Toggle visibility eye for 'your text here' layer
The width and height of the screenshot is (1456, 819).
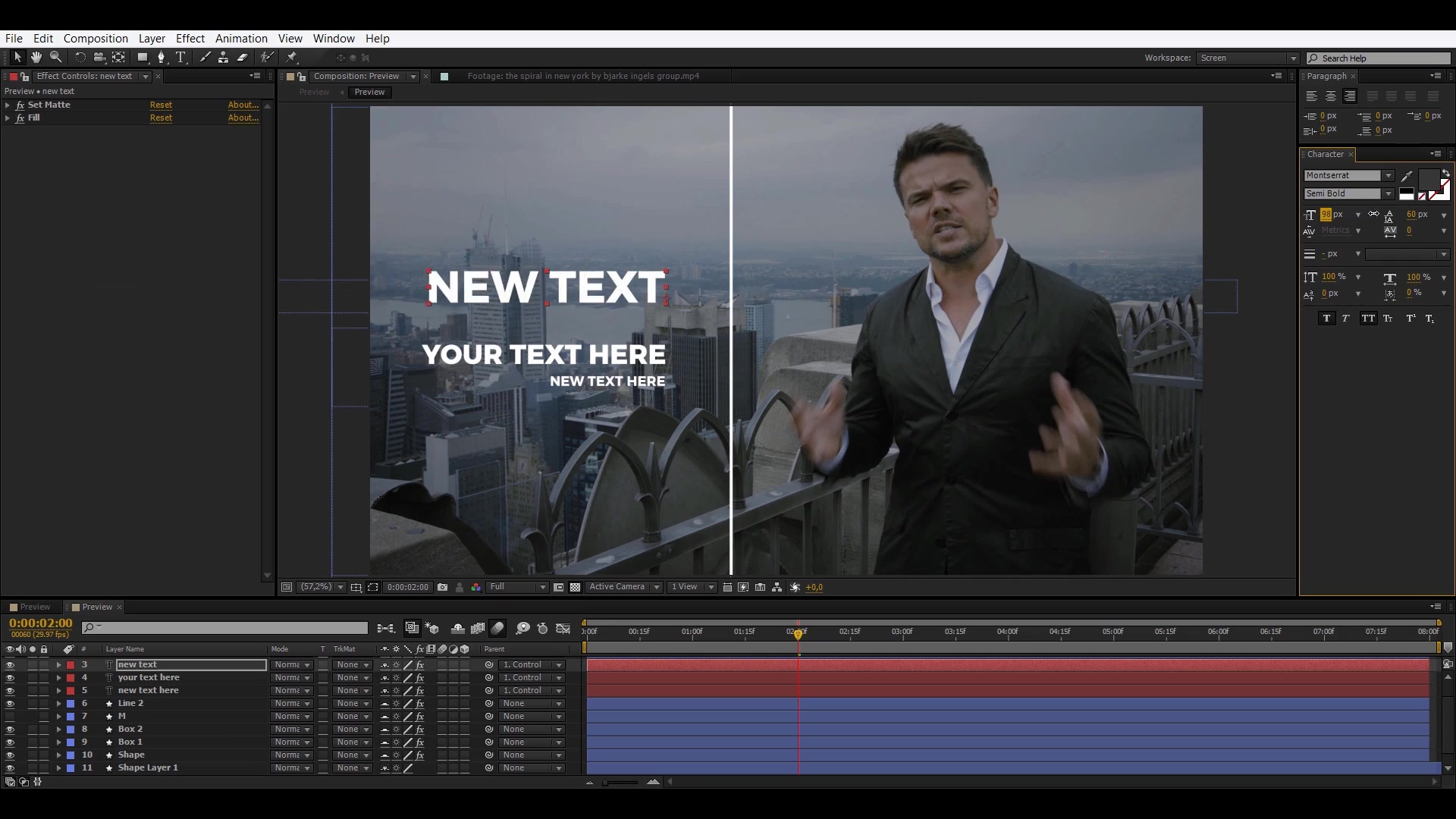[x=8, y=677]
